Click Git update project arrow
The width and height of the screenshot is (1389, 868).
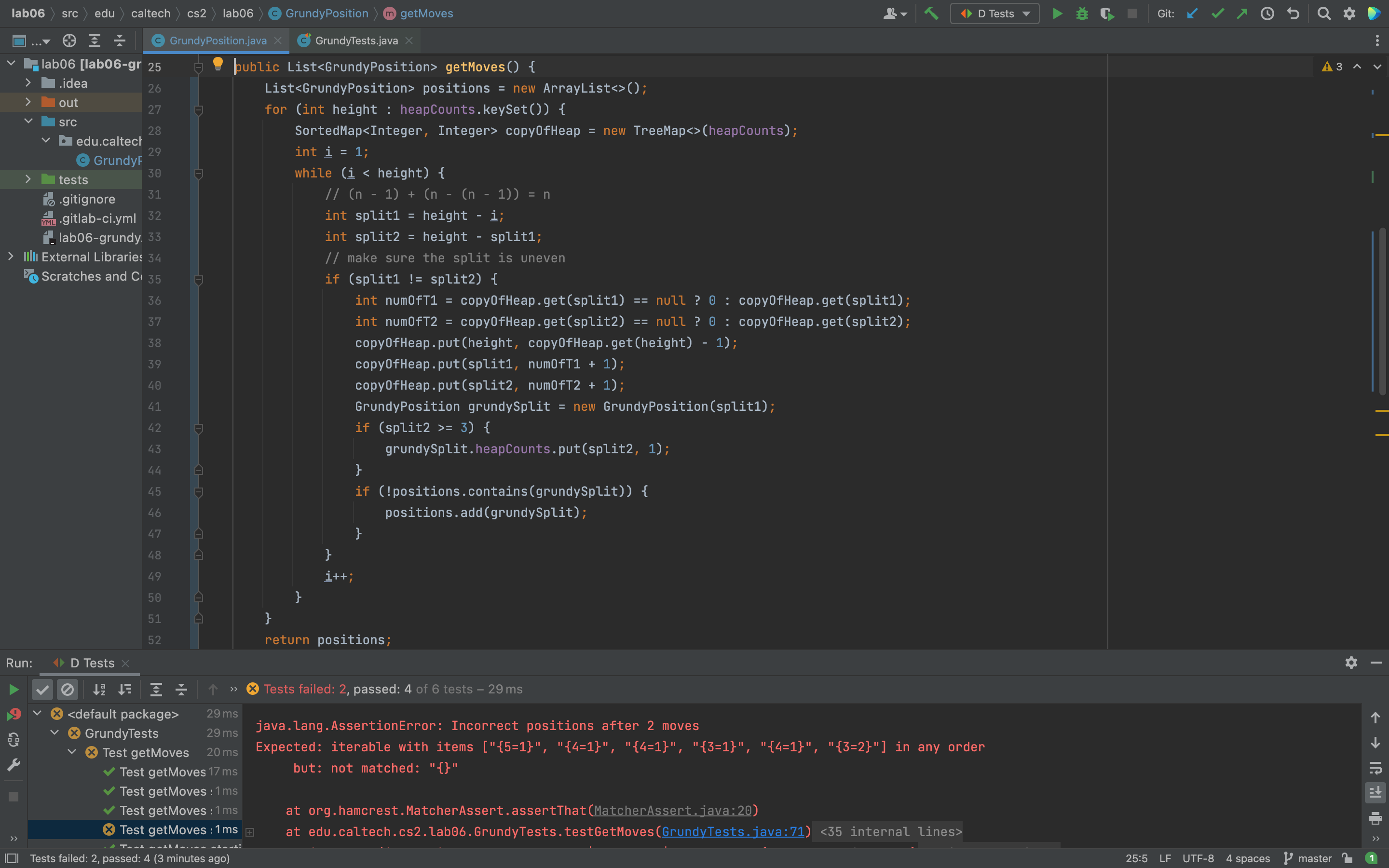point(1192,13)
